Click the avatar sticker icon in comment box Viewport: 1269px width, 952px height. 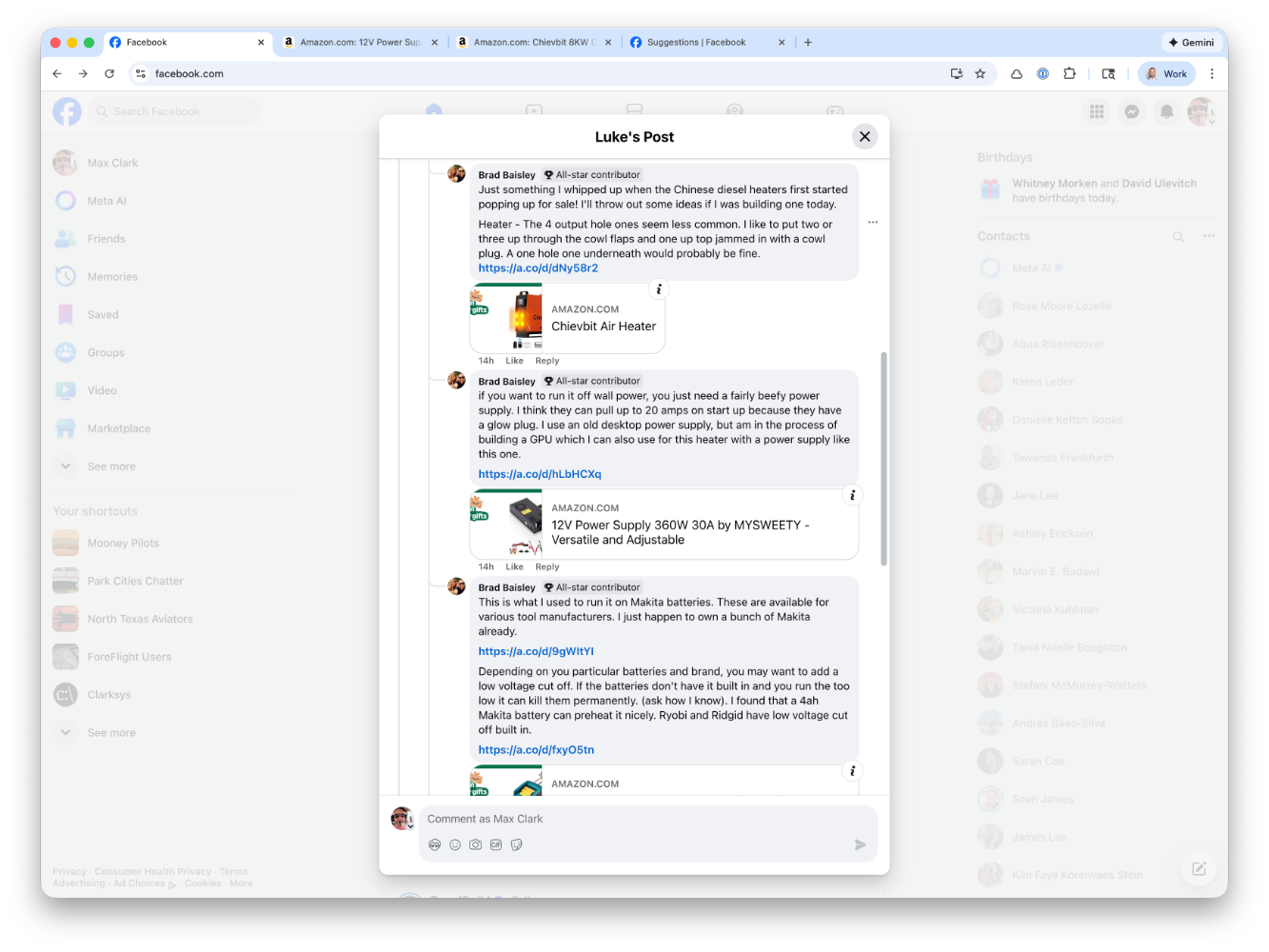(435, 844)
